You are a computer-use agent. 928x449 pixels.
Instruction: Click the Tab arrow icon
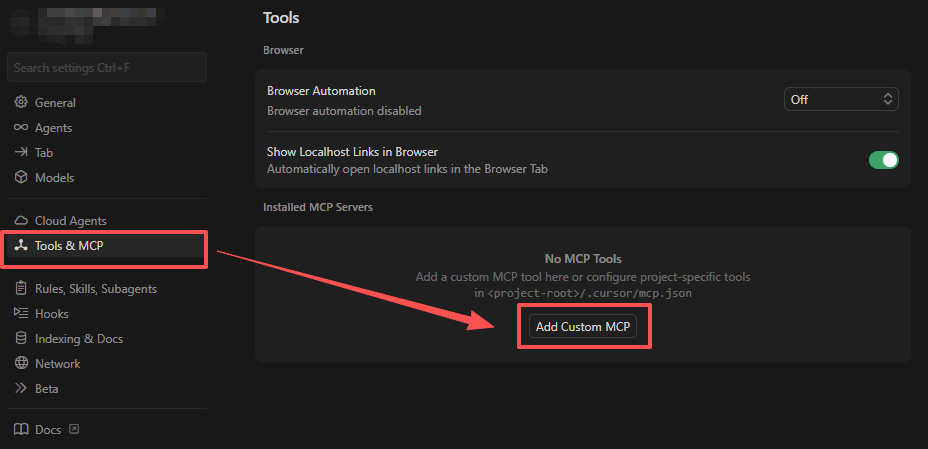point(21,153)
